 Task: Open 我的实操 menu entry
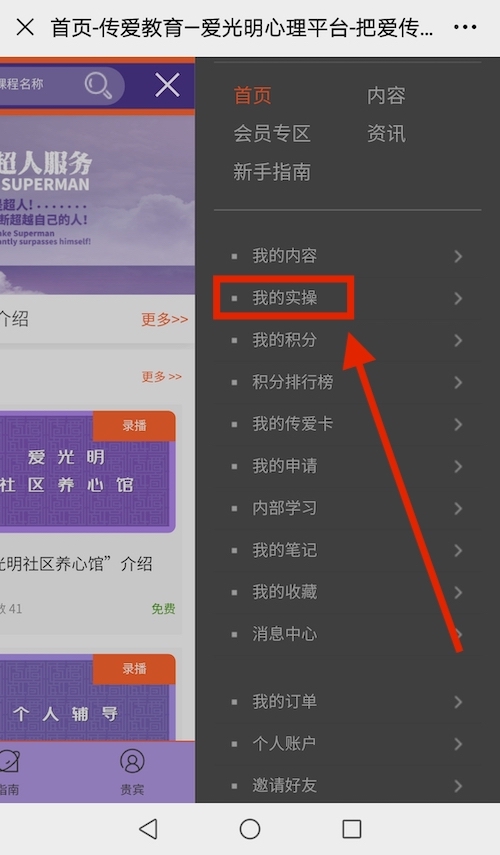tap(284, 298)
